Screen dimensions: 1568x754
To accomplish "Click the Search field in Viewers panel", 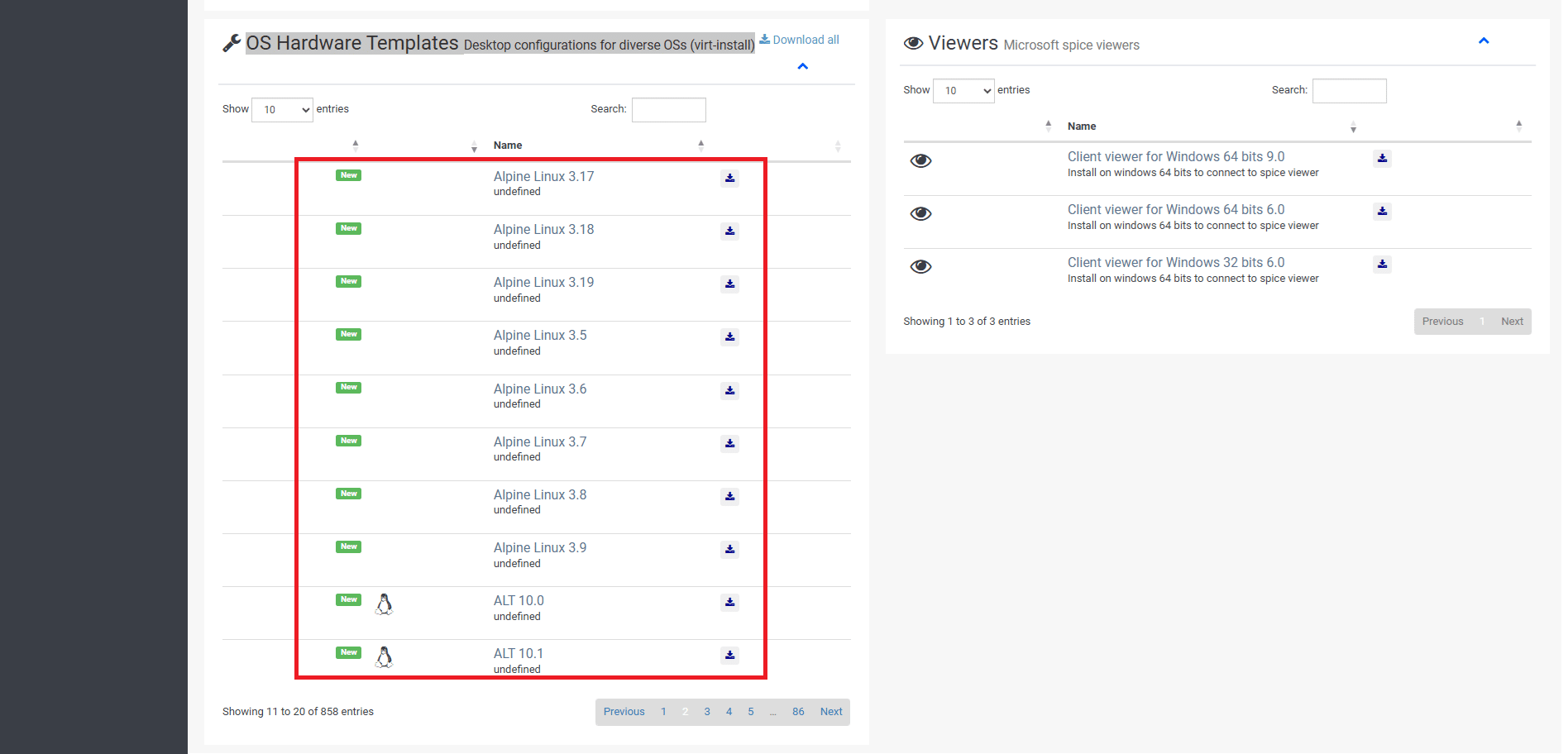I will [x=1349, y=91].
